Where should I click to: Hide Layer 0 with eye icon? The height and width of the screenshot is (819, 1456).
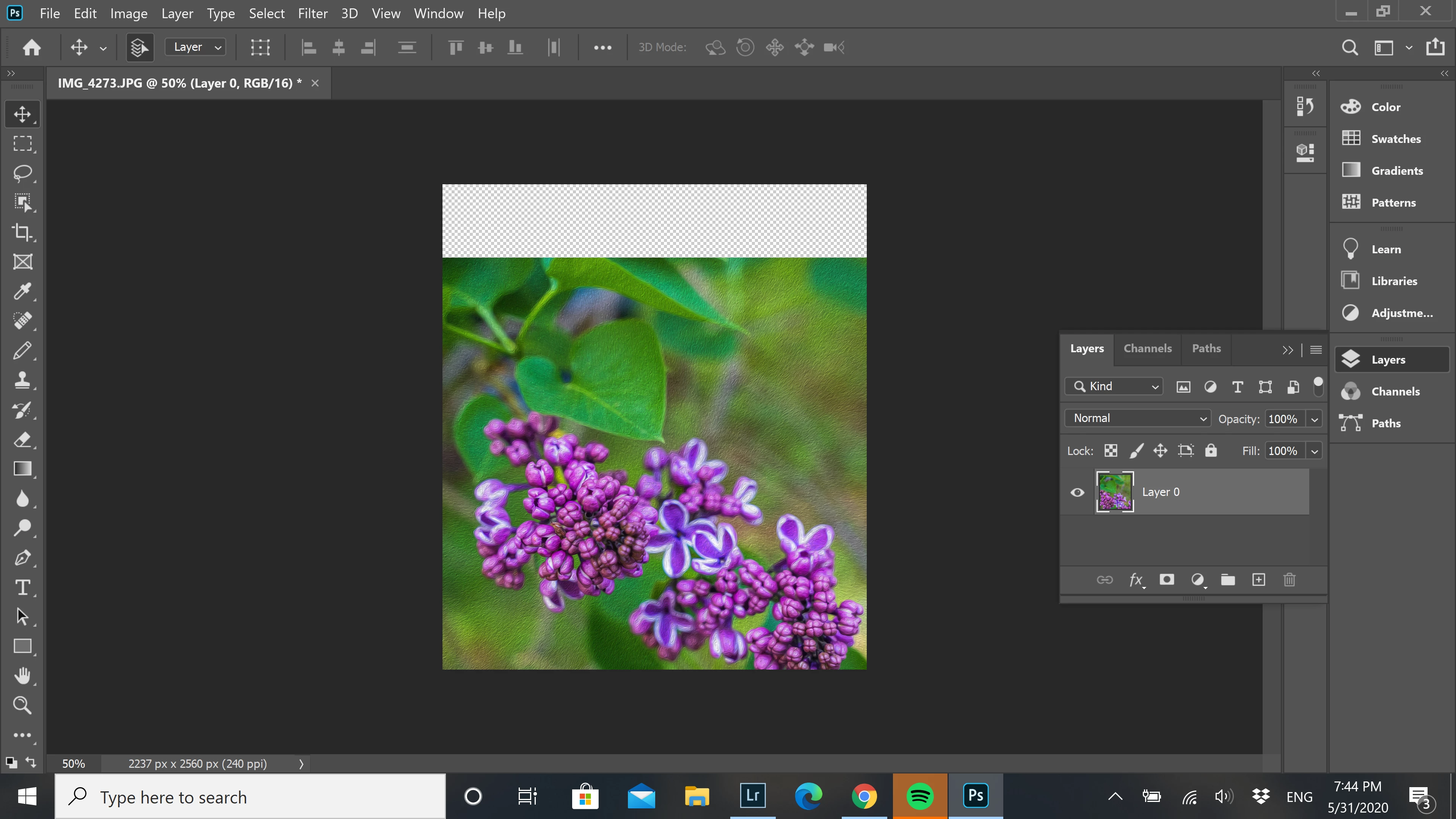tap(1077, 492)
